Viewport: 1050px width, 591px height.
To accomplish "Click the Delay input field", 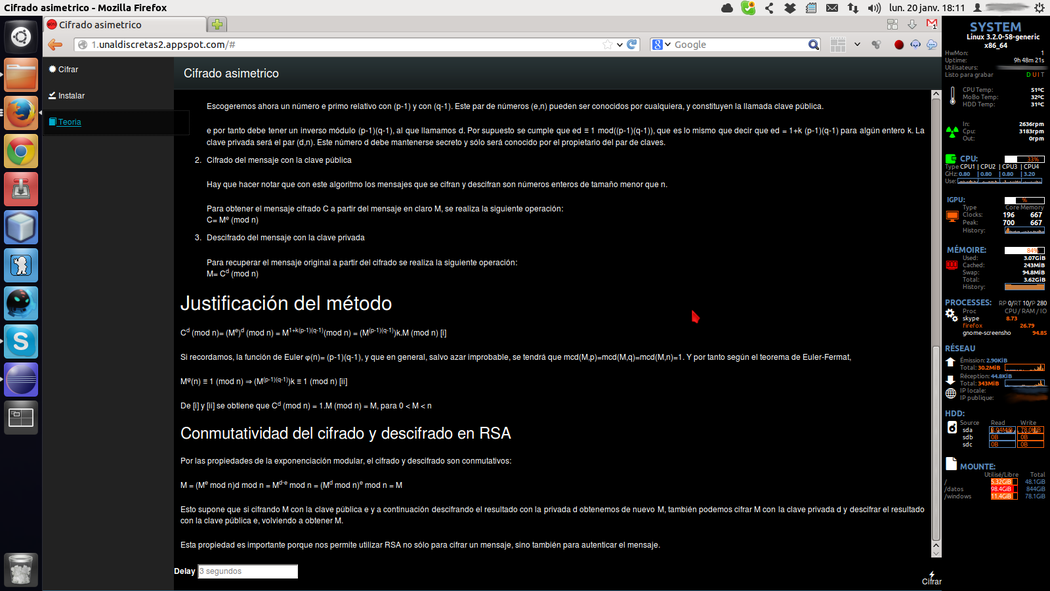I will click(247, 572).
